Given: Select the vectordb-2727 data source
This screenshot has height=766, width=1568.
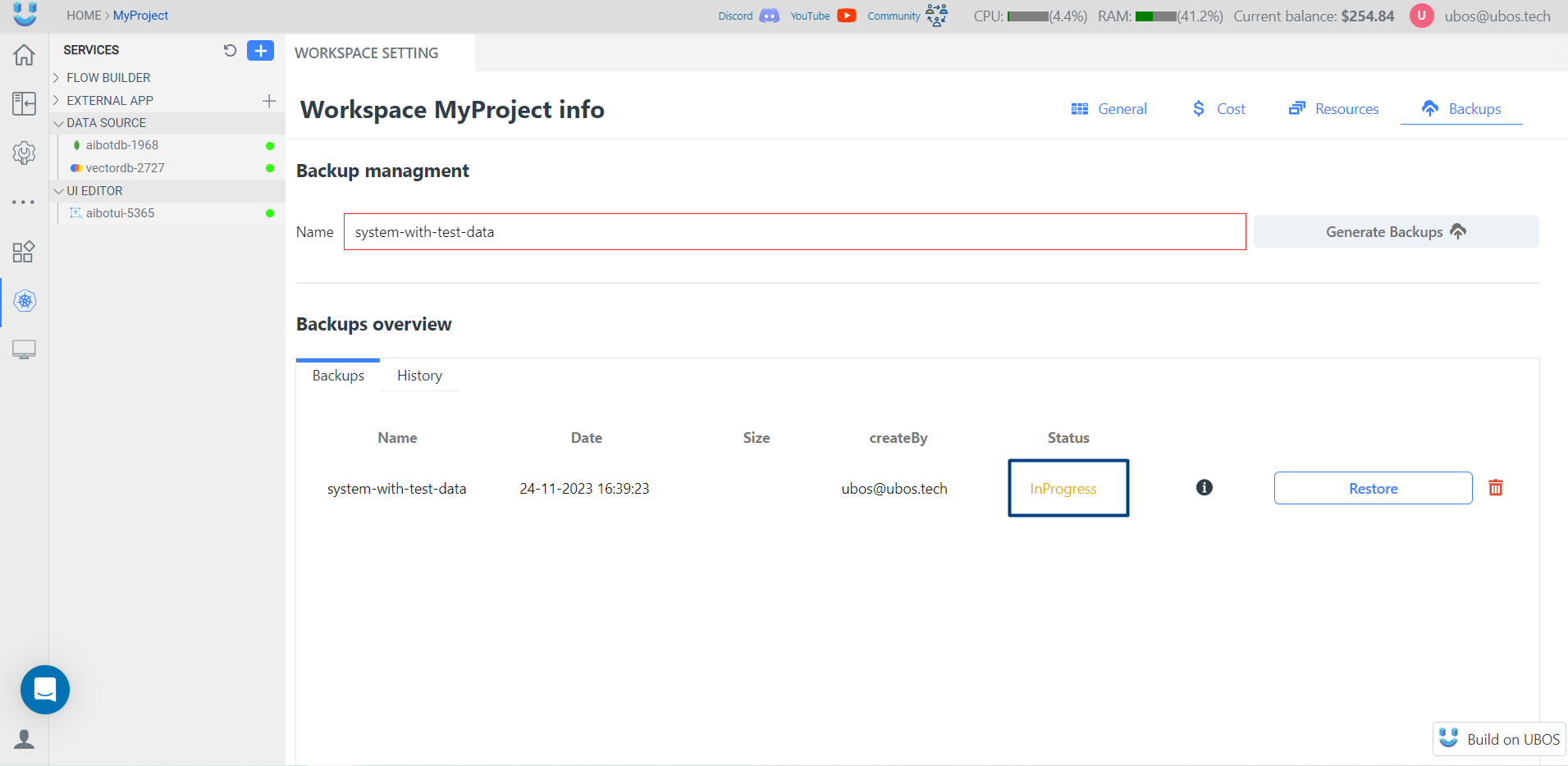Looking at the screenshot, I should click(x=125, y=168).
